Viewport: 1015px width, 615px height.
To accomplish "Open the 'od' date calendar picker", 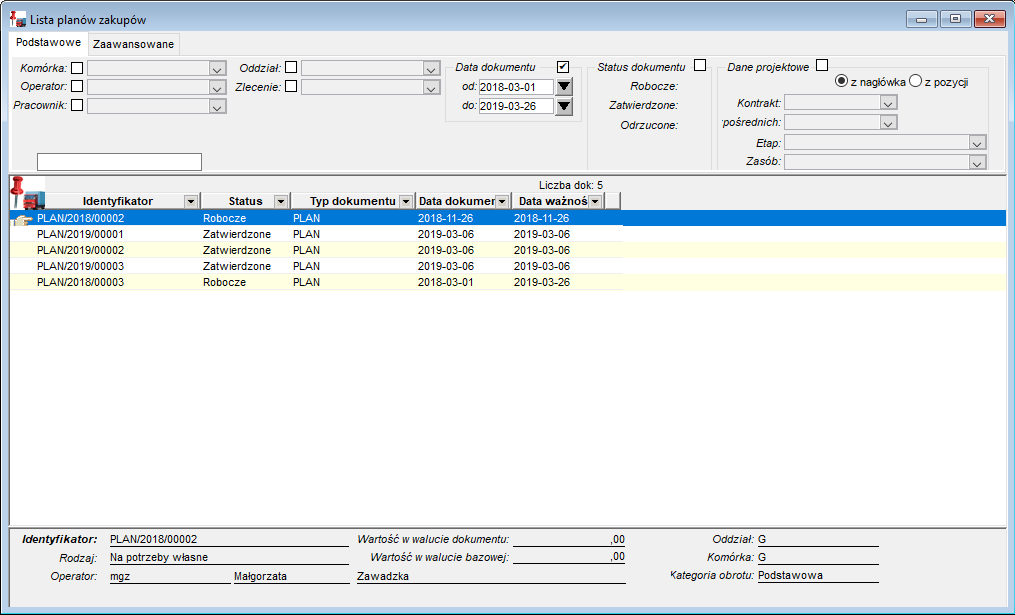I will coord(564,87).
